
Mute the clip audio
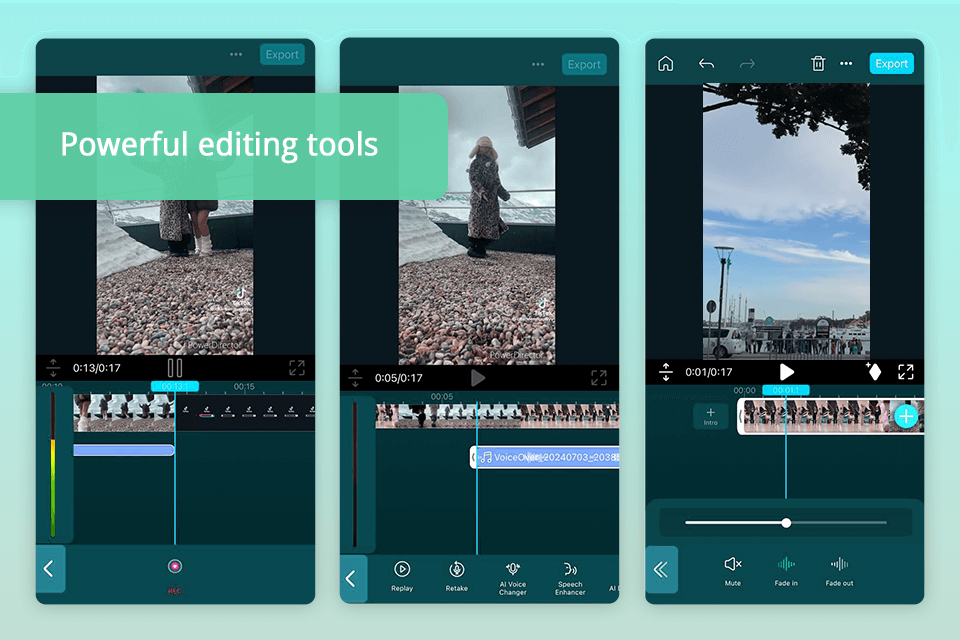click(733, 571)
